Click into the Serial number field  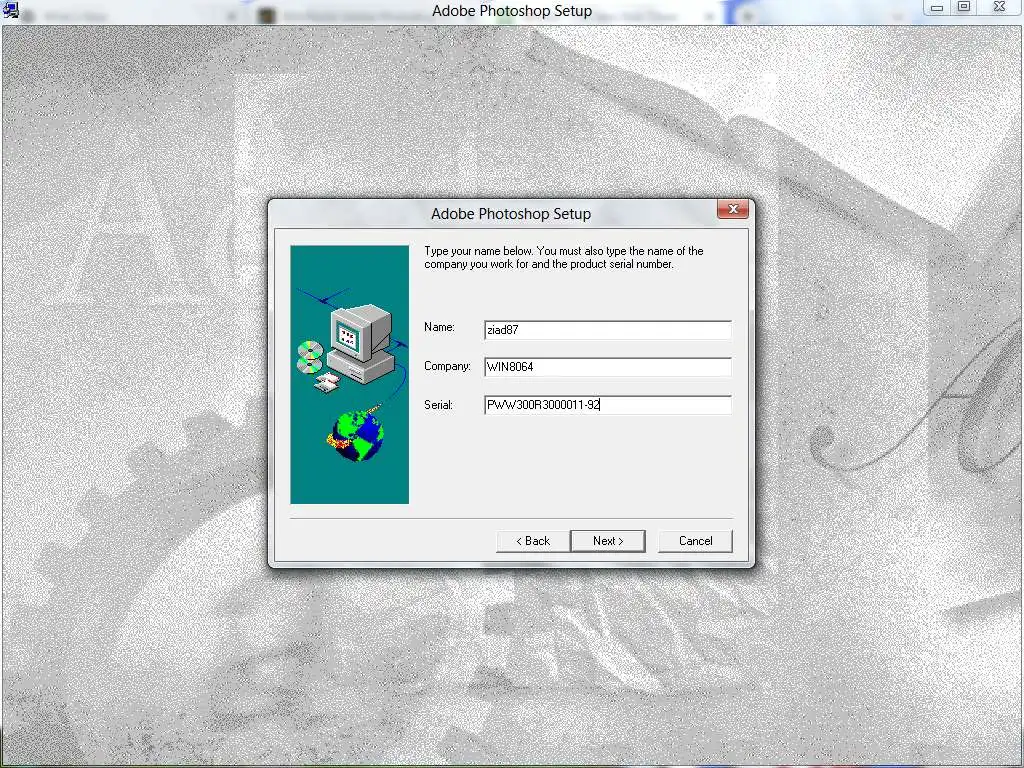(x=608, y=405)
